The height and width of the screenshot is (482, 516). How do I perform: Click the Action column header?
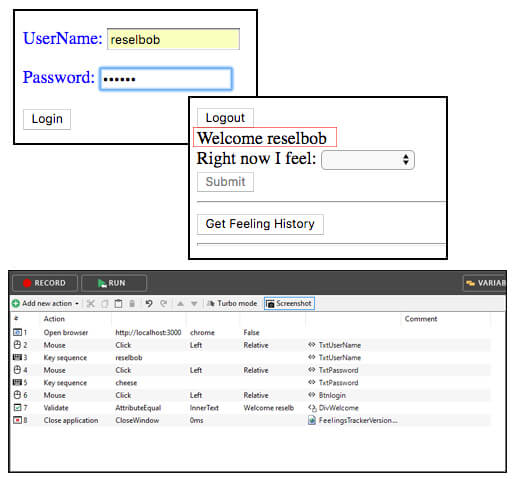click(x=54, y=319)
